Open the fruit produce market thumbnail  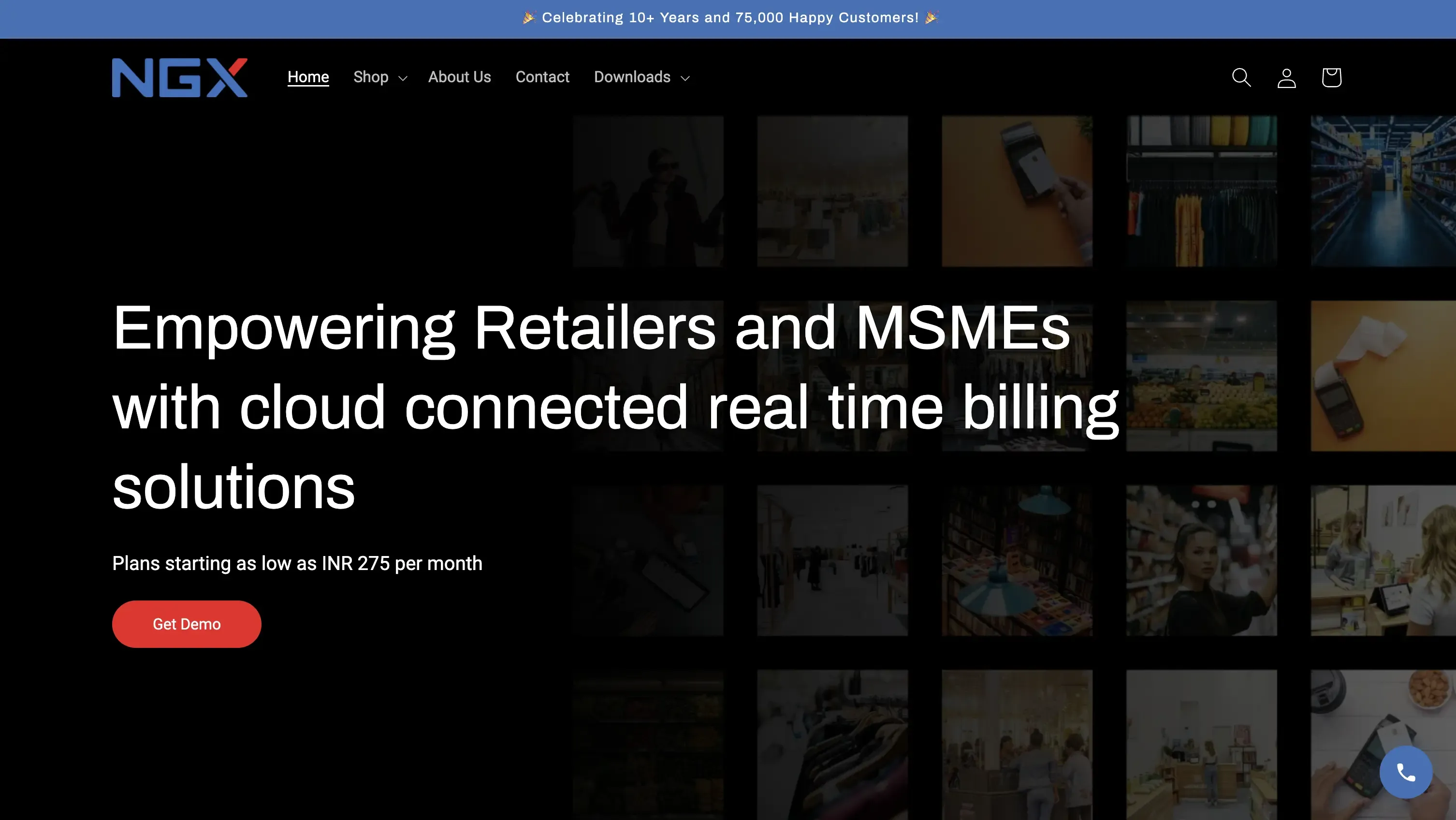(x=1201, y=376)
